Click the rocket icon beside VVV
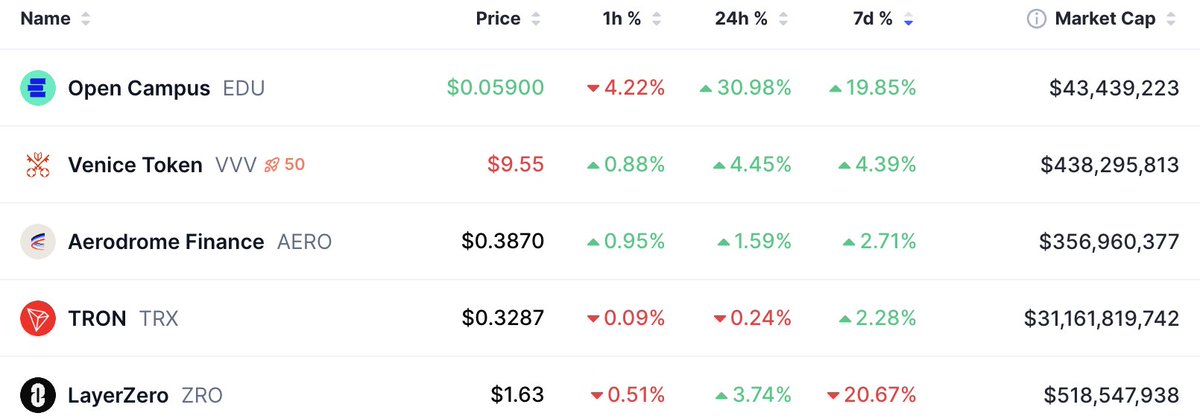Viewport: 1200px width, 419px height. 271,165
